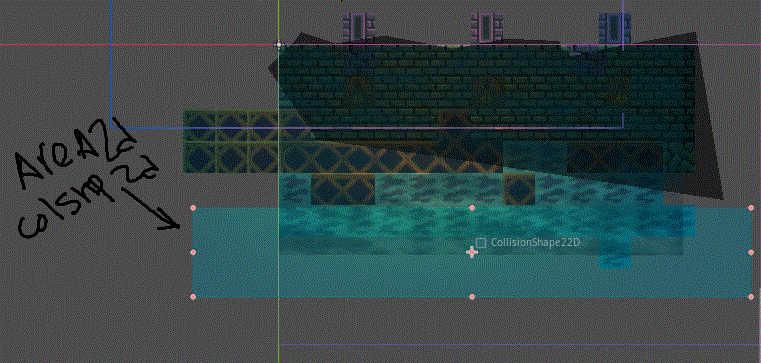
Task: Click the small orange lattice tile on right
Action: point(519,189)
